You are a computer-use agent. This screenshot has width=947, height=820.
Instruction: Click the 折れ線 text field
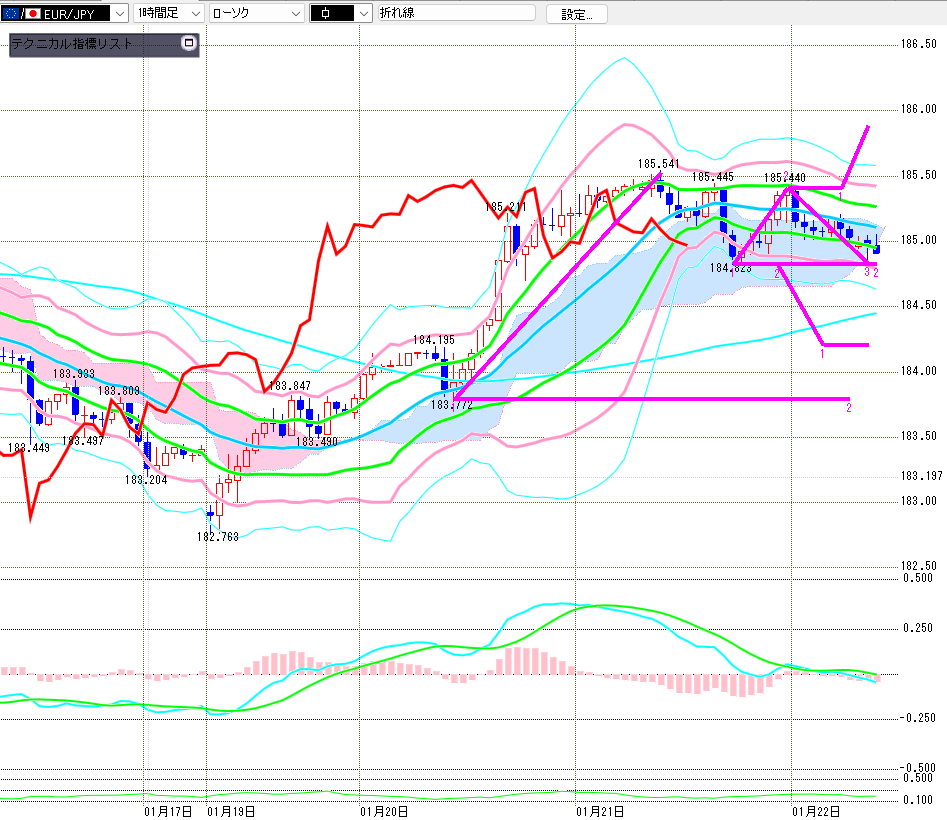click(x=455, y=14)
